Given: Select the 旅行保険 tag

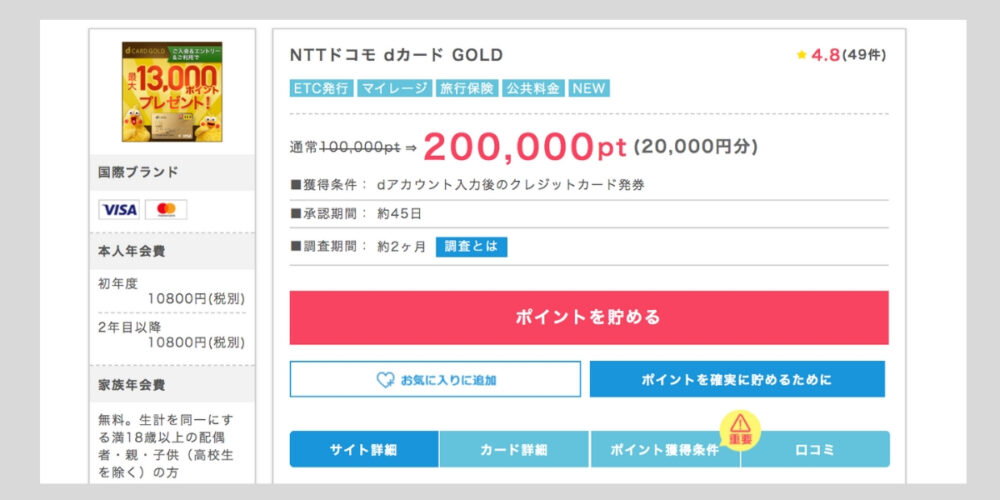Looking at the screenshot, I should (467, 88).
